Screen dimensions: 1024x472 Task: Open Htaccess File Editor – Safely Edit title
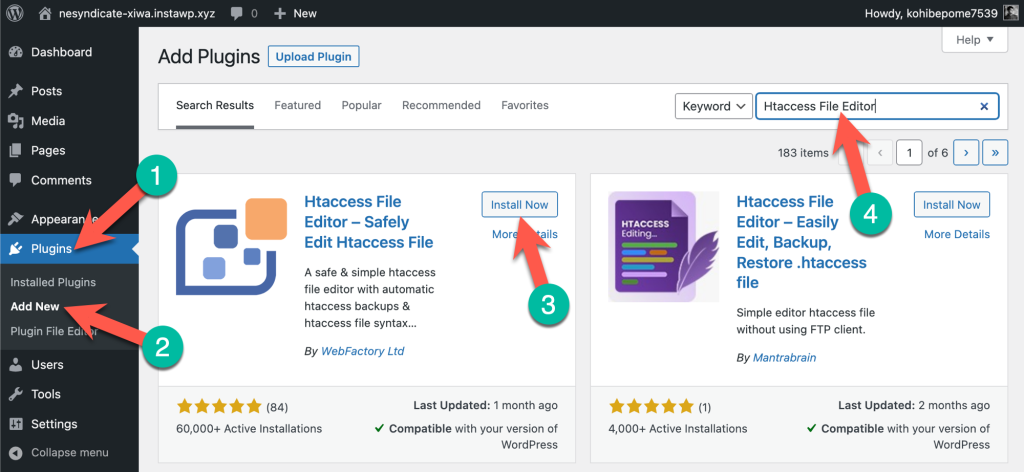tap(369, 222)
